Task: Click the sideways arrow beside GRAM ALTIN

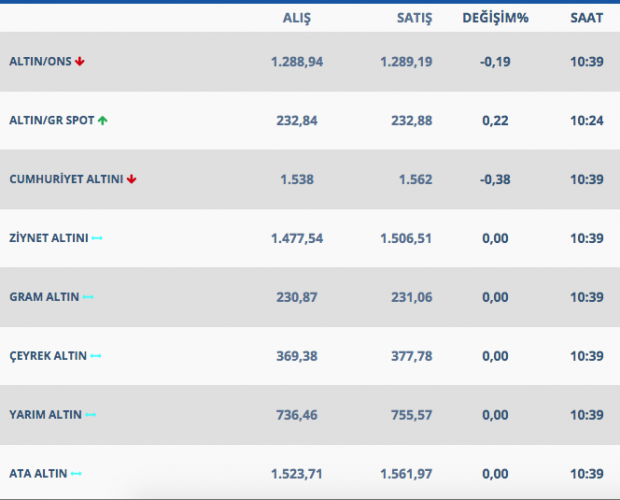Action: coord(88,297)
